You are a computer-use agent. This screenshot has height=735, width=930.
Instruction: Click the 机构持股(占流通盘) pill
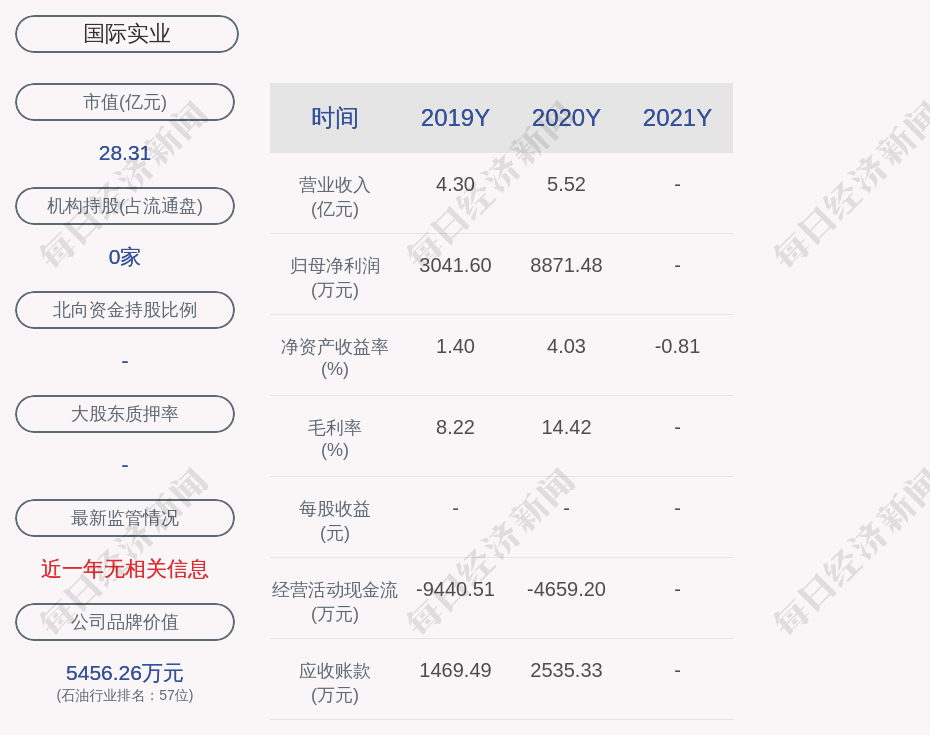click(125, 206)
